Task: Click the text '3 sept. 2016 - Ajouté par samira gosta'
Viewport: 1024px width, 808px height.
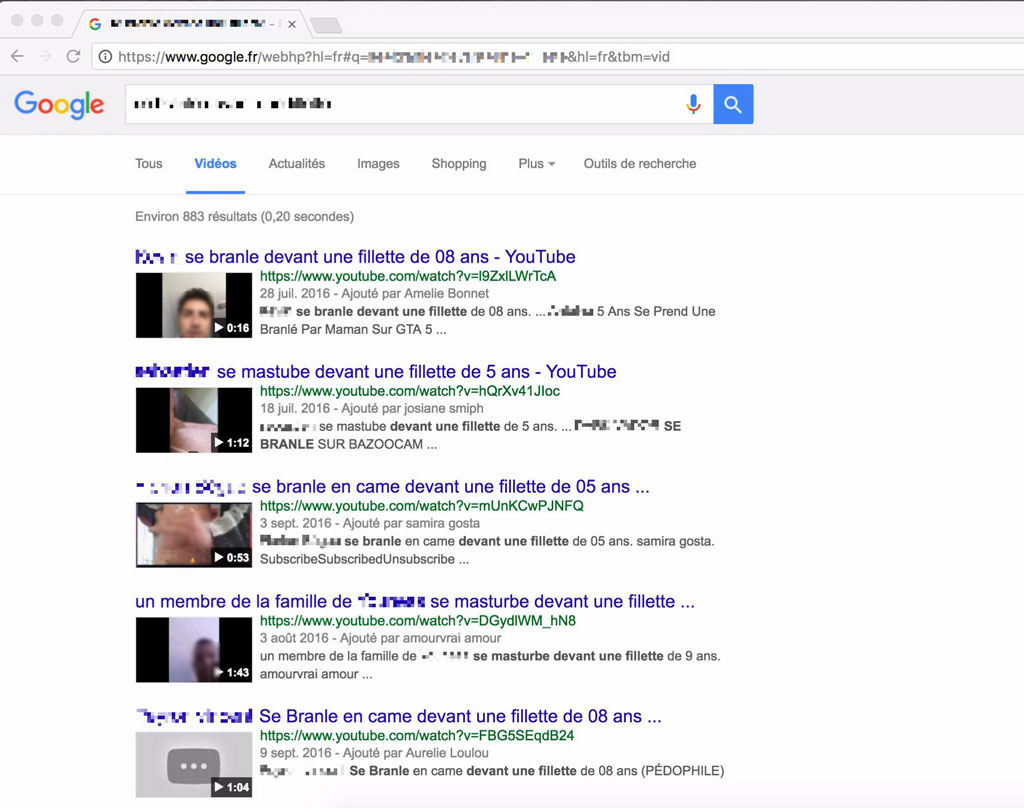Action: pyautogui.click(x=370, y=524)
